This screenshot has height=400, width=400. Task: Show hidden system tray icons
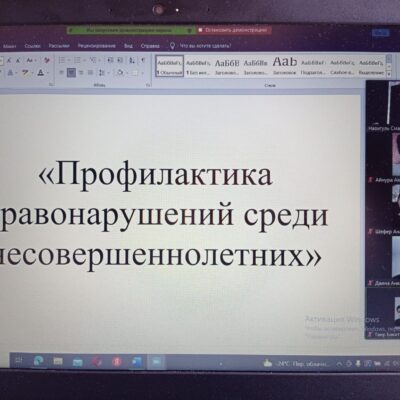click(339, 364)
